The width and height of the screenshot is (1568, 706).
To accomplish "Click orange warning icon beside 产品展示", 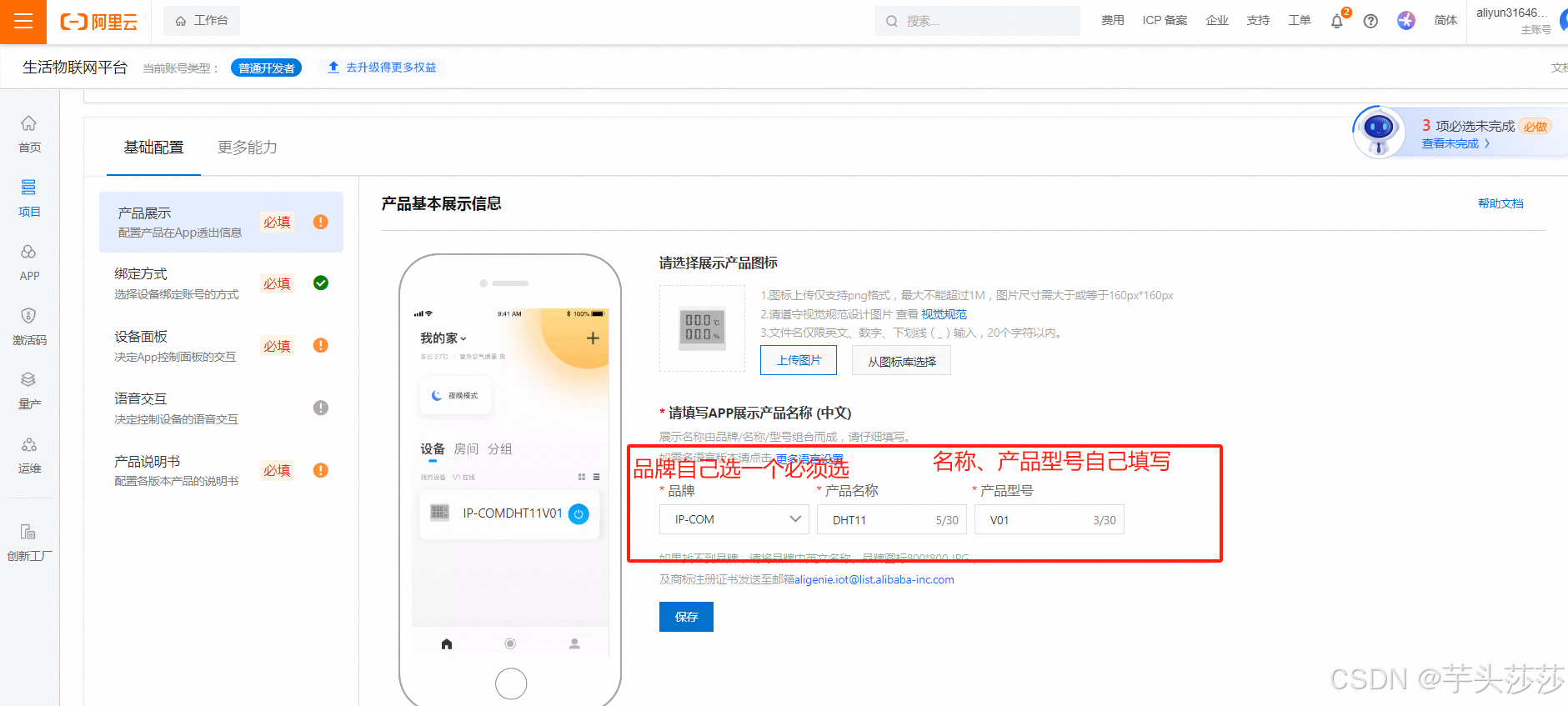I will click(321, 222).
